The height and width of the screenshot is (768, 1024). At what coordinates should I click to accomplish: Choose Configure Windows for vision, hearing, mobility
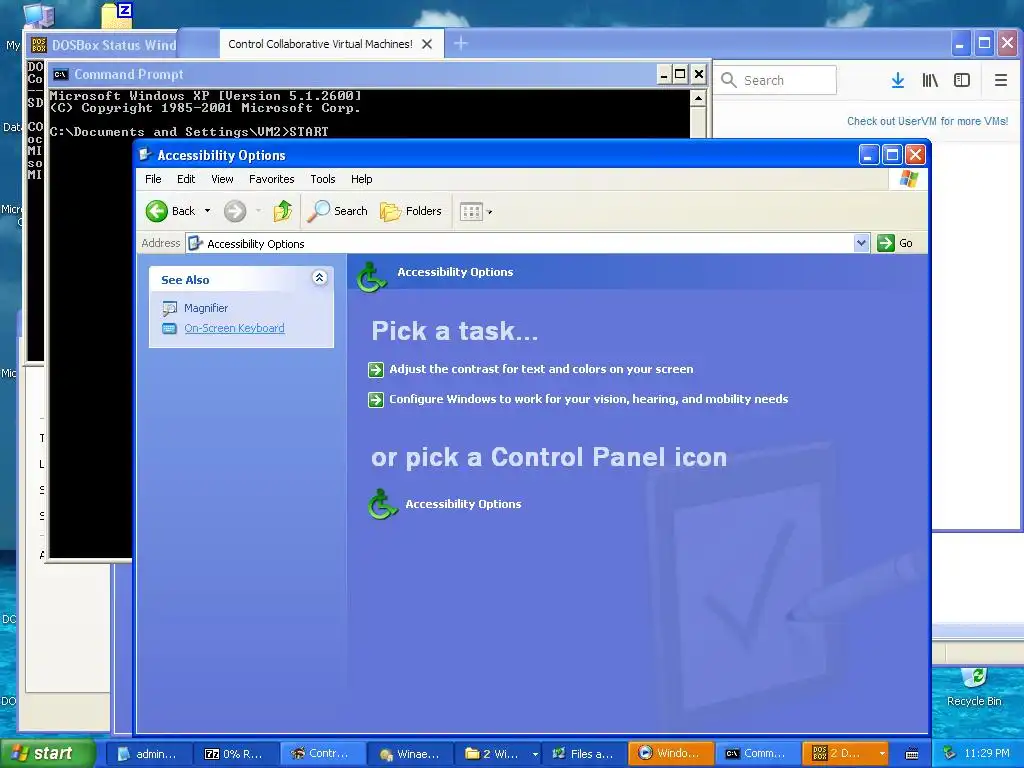[x=588, y=399]
